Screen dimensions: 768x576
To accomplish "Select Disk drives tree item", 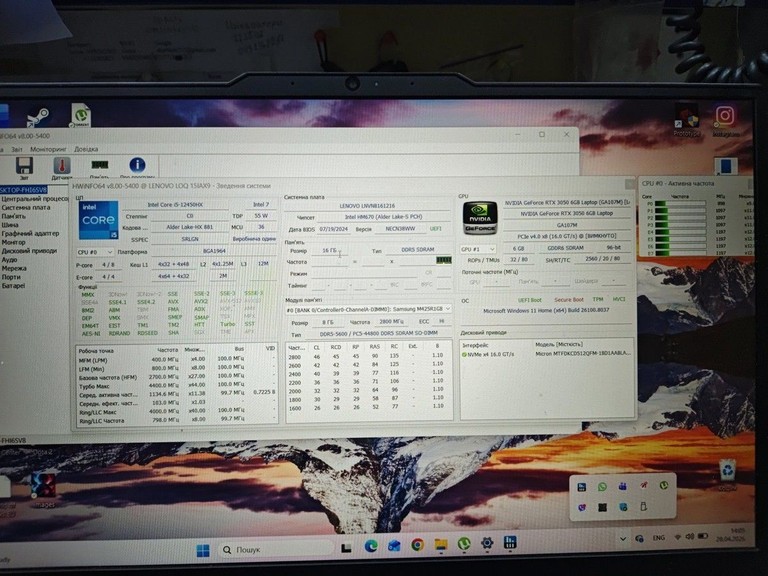I will pyautogui.click(x=29, y=251).
